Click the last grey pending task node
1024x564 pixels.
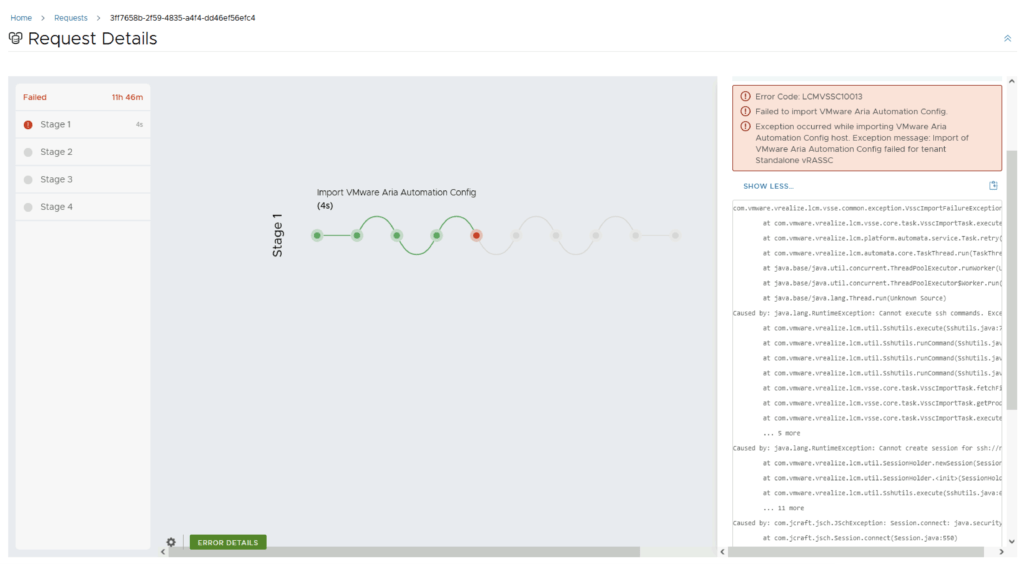675,236
